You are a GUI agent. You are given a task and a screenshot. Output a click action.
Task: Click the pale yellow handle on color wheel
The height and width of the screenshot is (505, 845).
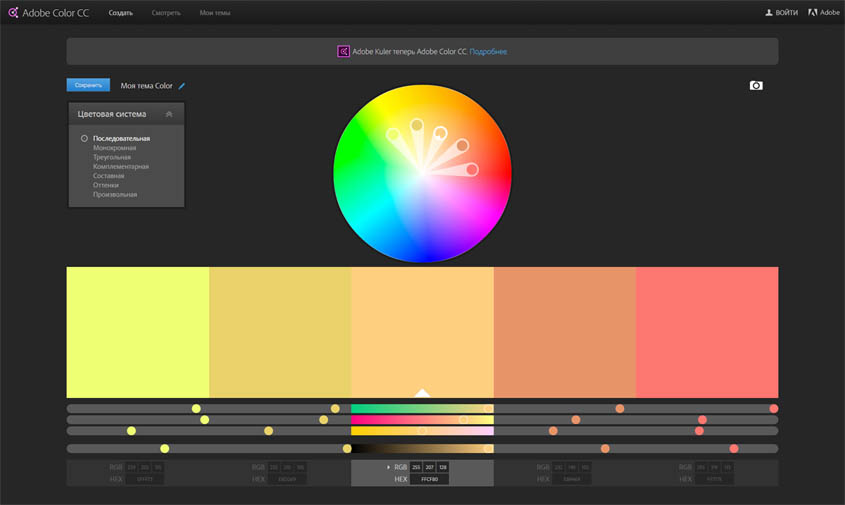(393, 134)
